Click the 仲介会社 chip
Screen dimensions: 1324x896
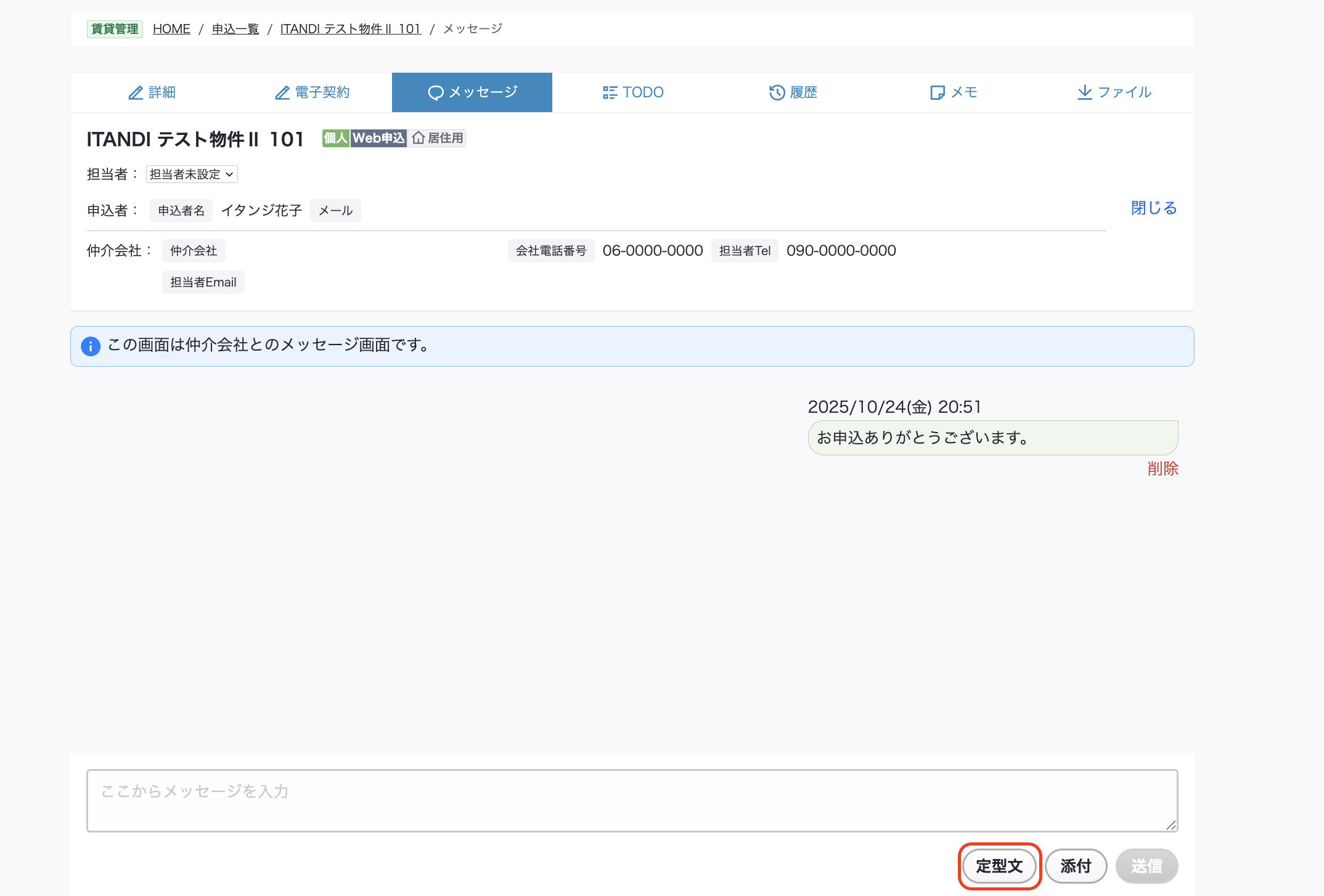point(194,251)
